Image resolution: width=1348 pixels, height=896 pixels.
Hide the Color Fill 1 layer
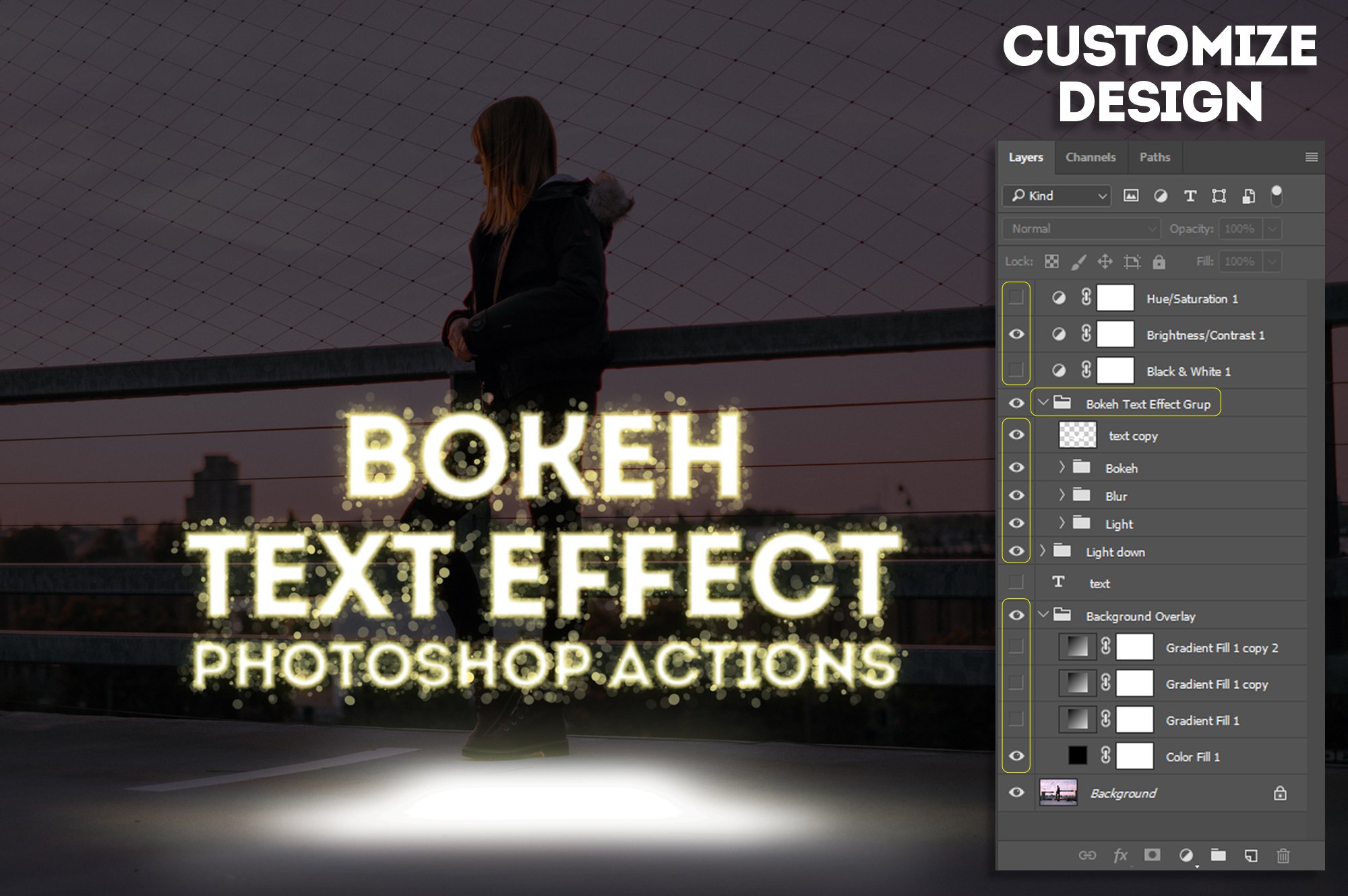pyautogui.click(x=1016, y=755)
